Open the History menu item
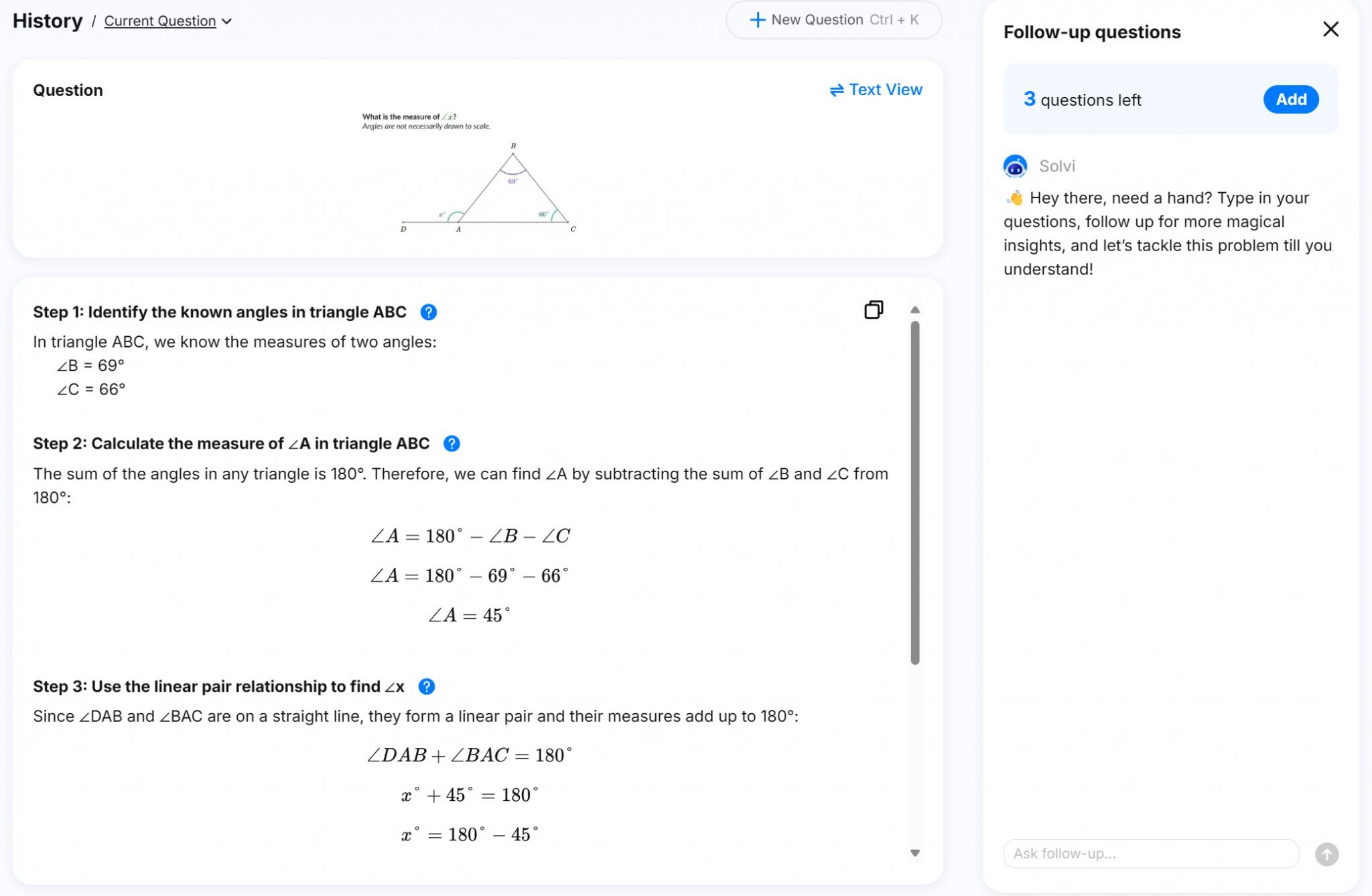The height and width of the screenshot is (896, 1372). coord(48,21)
